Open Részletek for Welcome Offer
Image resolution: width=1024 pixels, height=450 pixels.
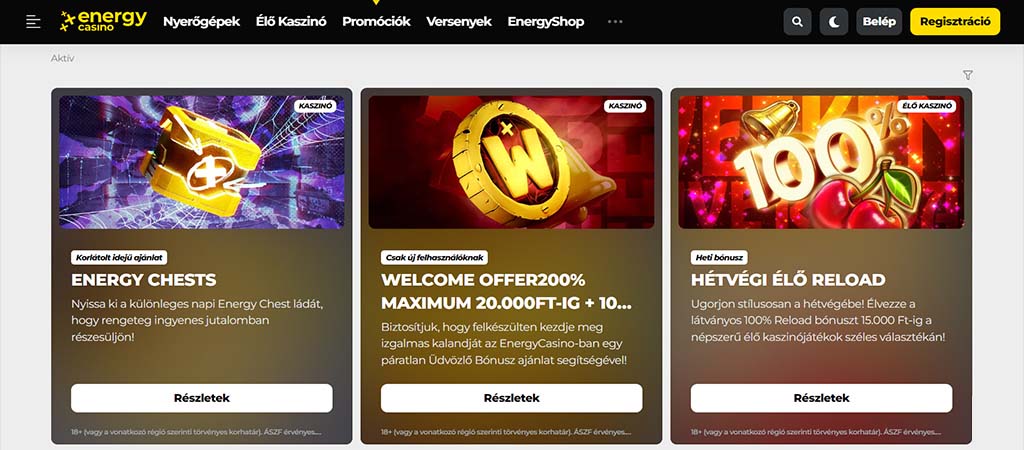(x=511, y=398)
